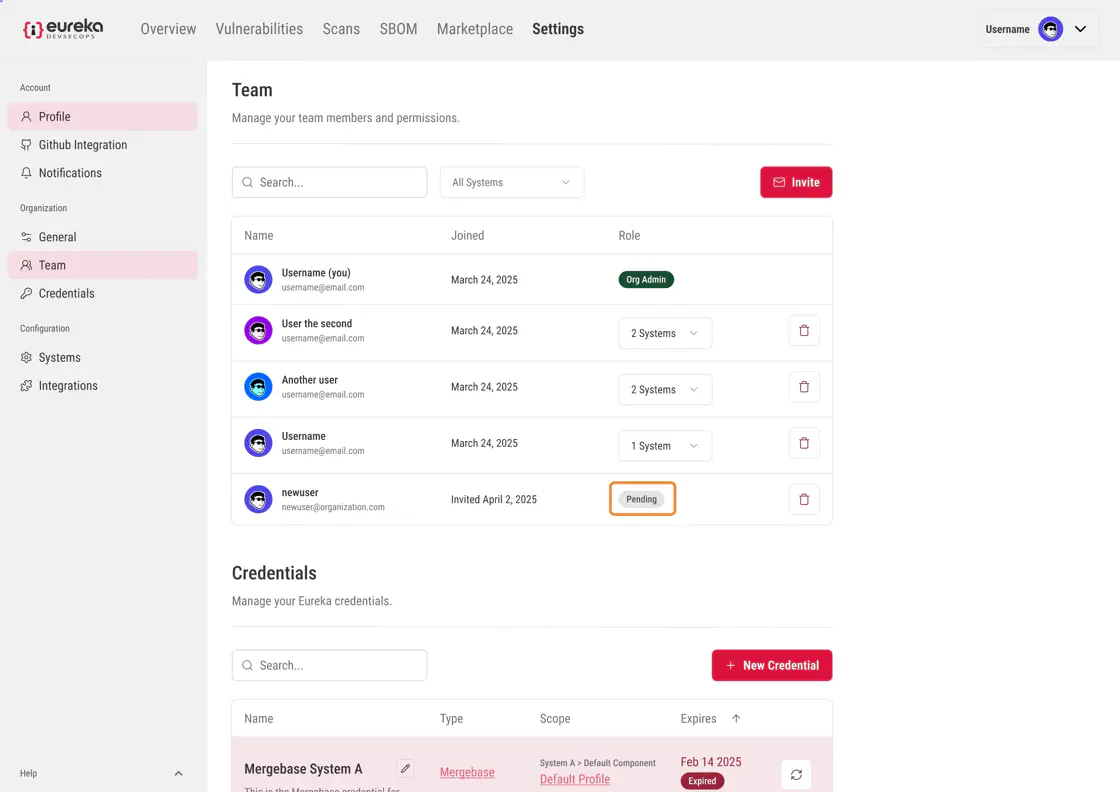1120x792 pixels.
Task: Open the Default Profile link
Action: [575, 779]
